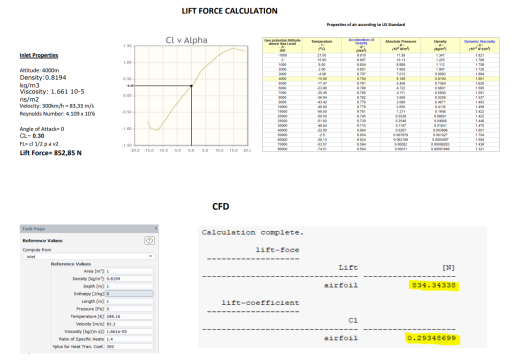This screenshot has height=364, width=516.
Task: Click the 'Absolute Pressure' column header
Action: [401, 45]
